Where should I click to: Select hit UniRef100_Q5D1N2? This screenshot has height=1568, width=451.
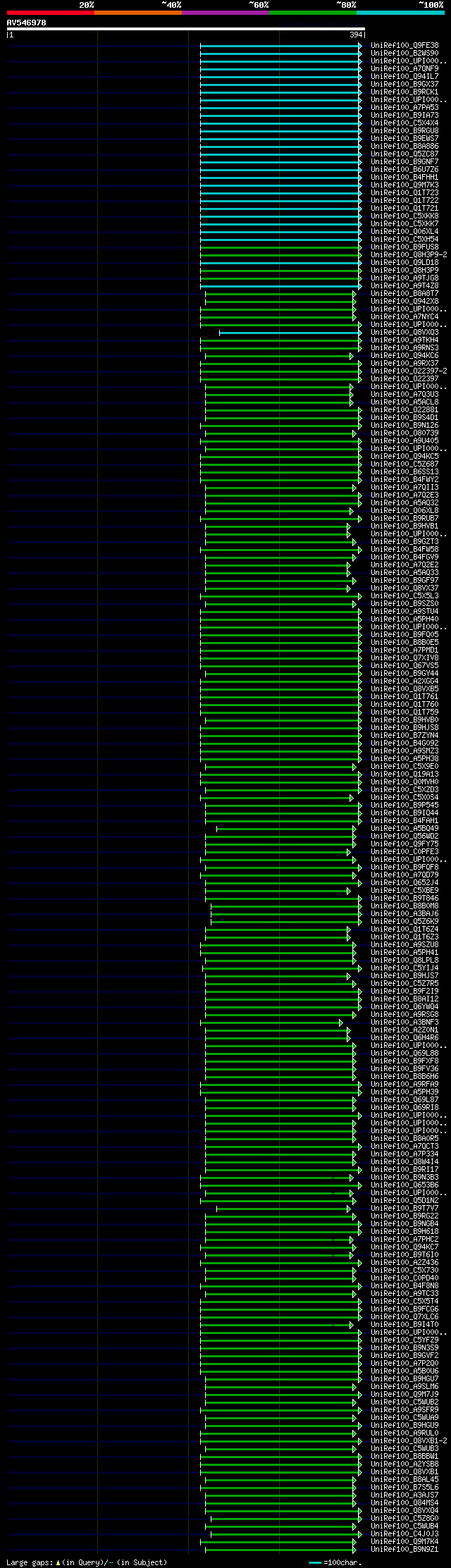[x=404, y=1201]
